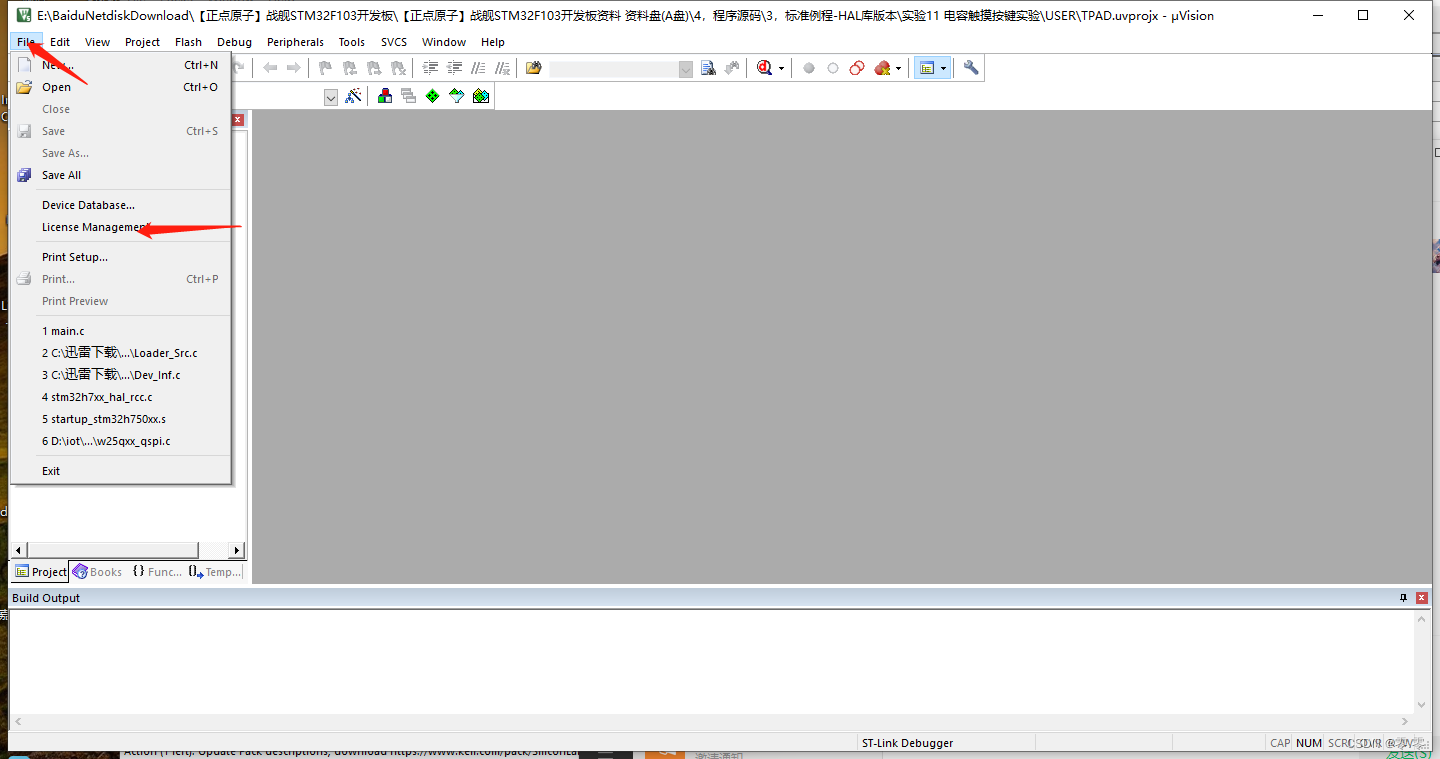
Task: Enable/disable breakpoint with the hollow circle icon
Action: [833, 68]
